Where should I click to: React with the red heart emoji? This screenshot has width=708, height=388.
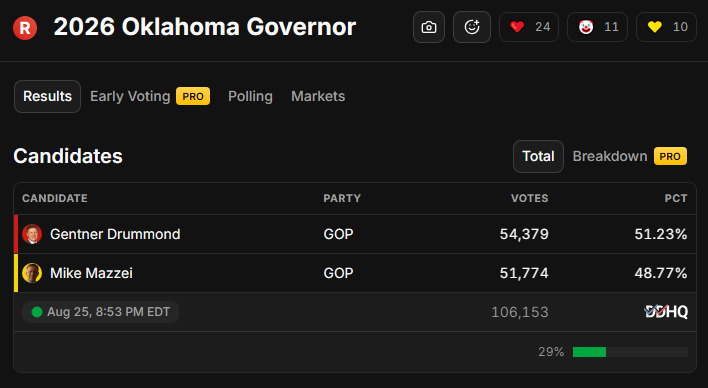(x=529, y=27)
